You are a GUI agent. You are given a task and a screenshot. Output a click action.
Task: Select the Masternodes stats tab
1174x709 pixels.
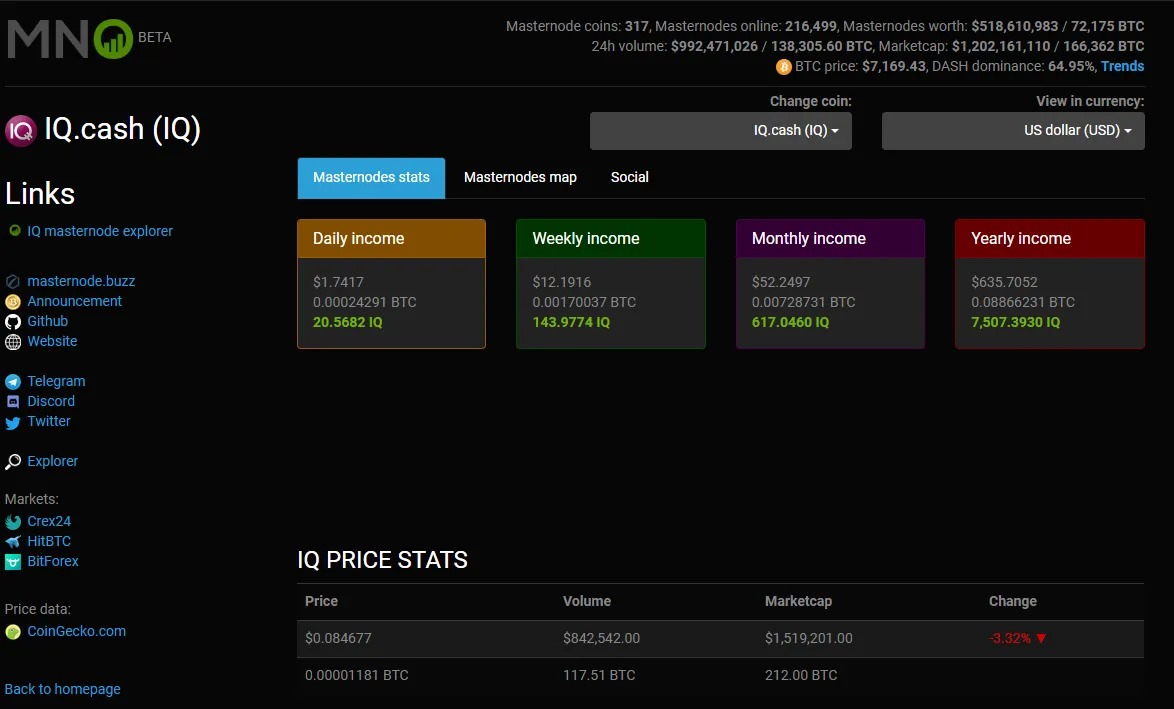[x=371, y=177]
